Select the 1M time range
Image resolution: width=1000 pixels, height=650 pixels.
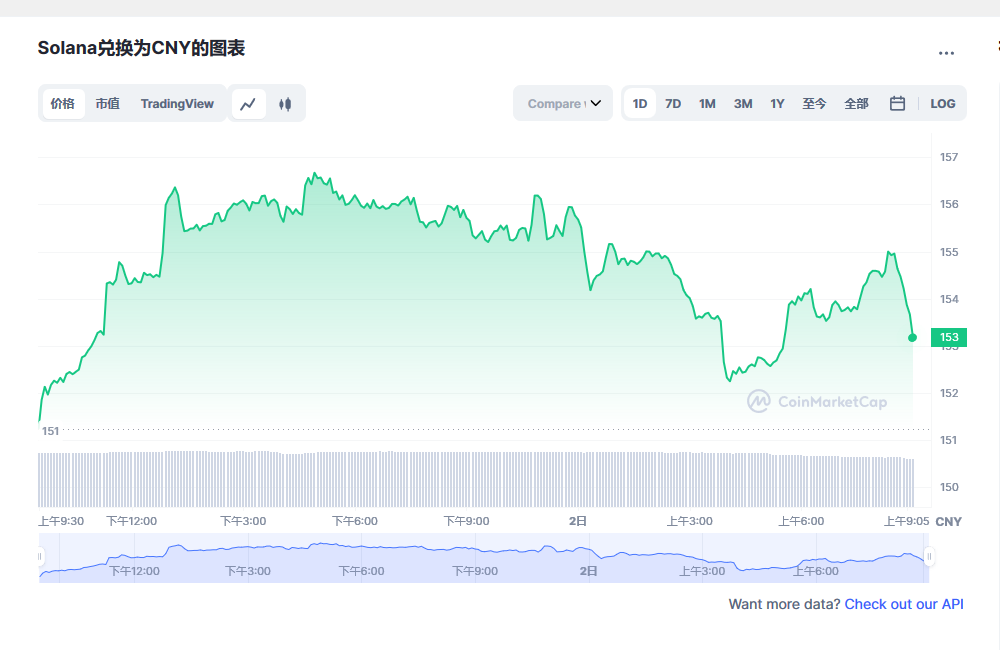(x=707, y=104)
